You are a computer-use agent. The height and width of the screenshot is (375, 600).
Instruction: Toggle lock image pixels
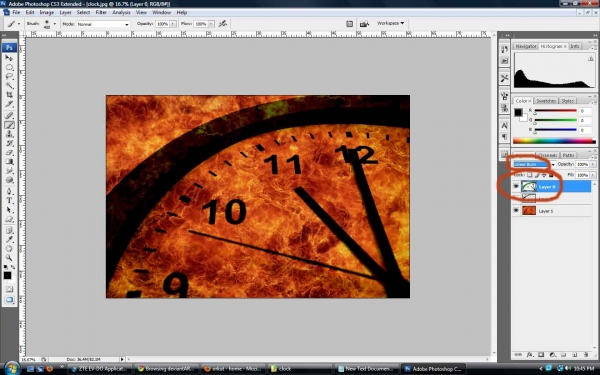pyautogui.click(x=537, y=175)
